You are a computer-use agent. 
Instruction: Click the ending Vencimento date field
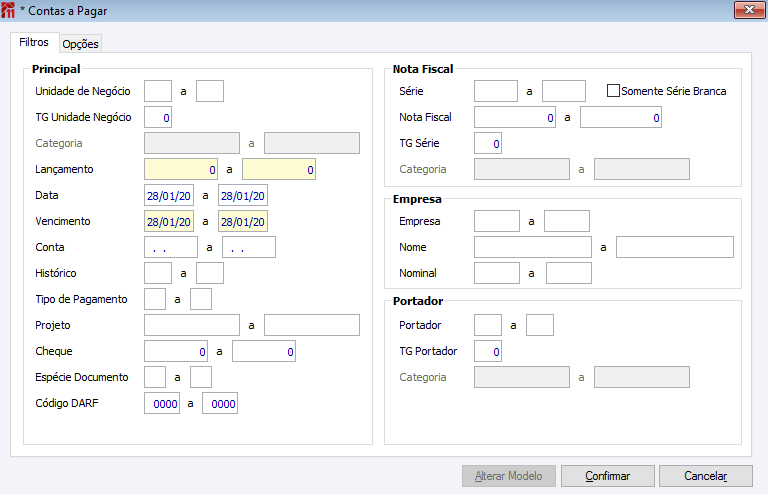(243, 221)
